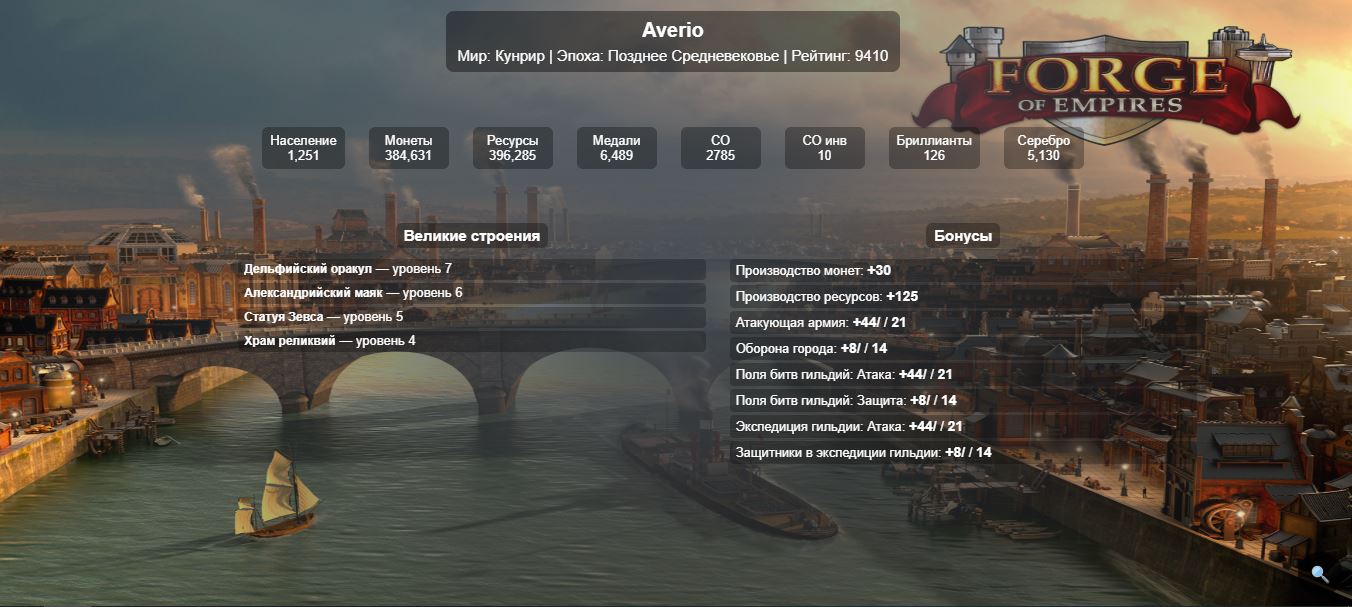Click the Великие строения section header
Viewport: 1352px width, 607px height.
472,236
